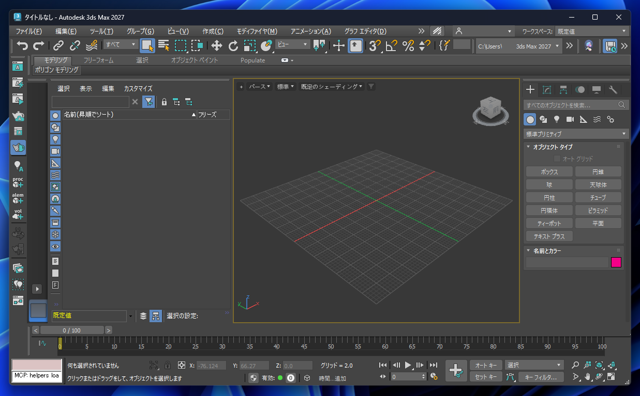
Task: Click frame 50 on the timeline track
Action: coord(331,345)
